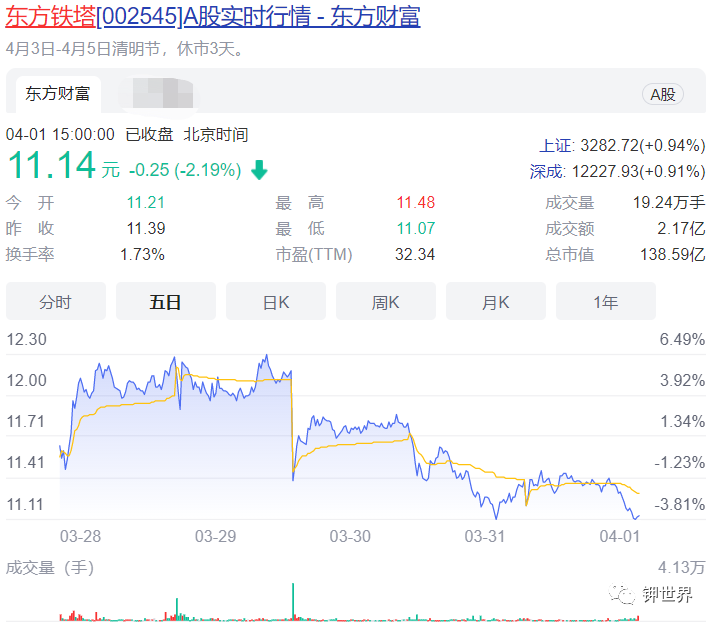Click the 最高 value 11.48
Viewport: 715px width, 625px height.
(x=416, y=202)
